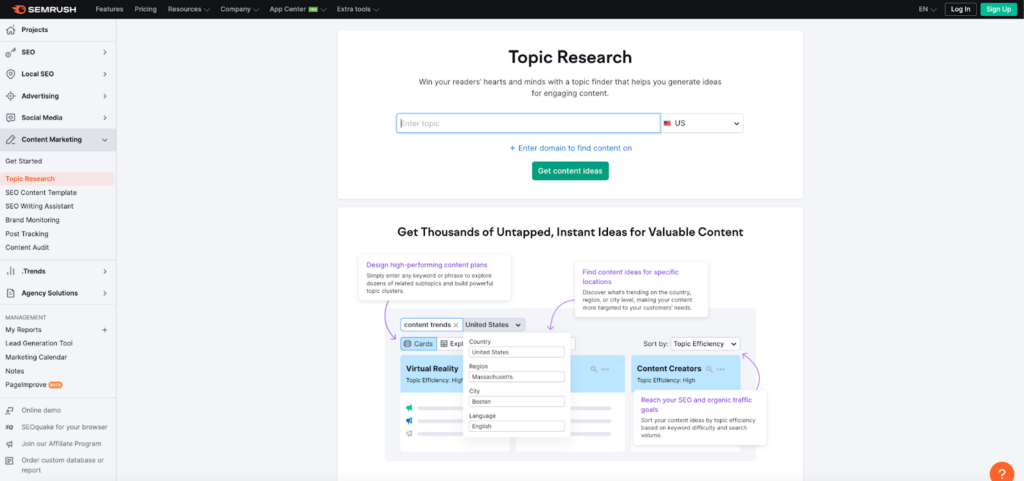1024x481 pixels.
Task: Go to Pricing in top navigation
Action: [146, 9]
